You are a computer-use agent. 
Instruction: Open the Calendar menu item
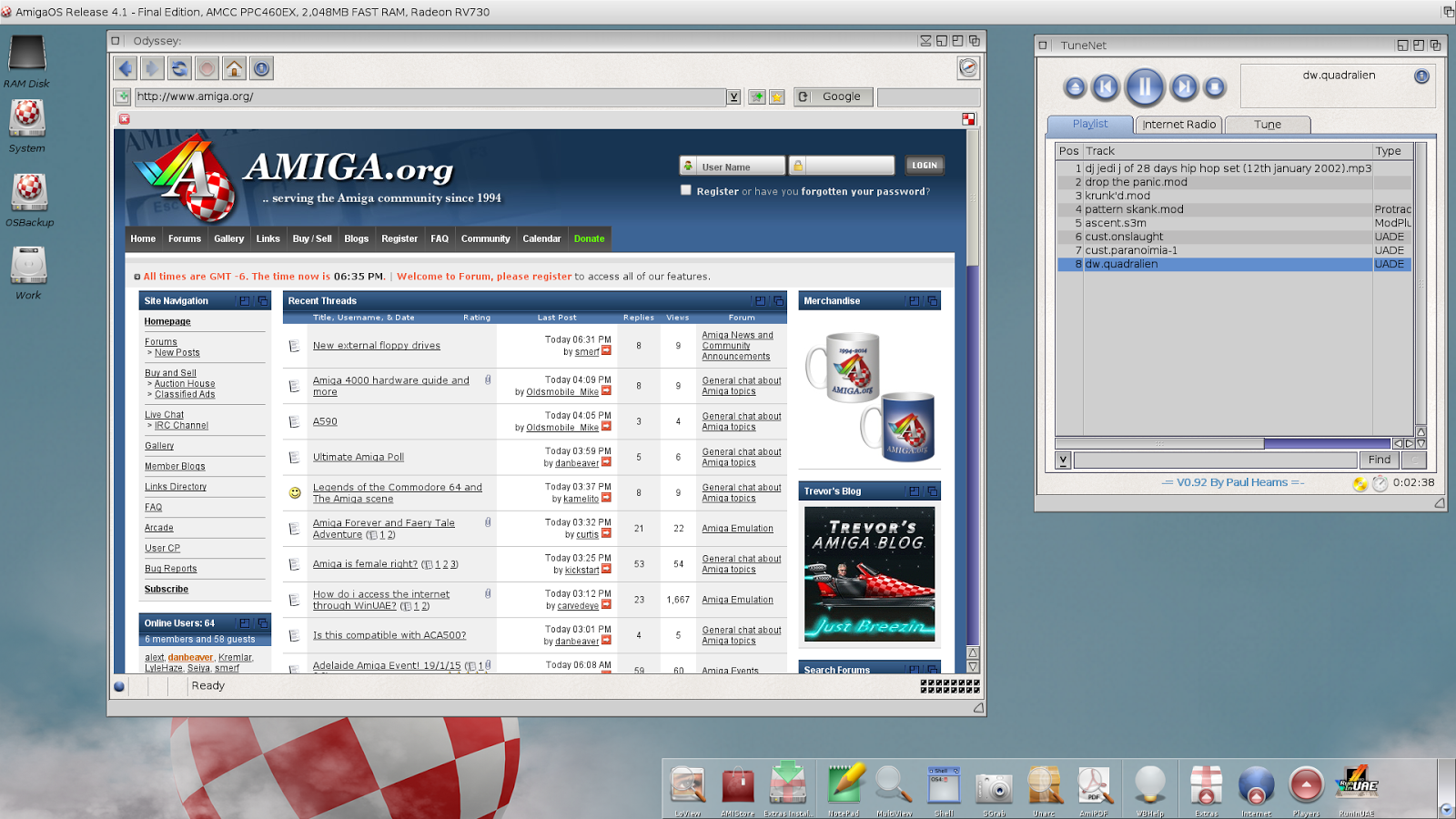[x=541, y=238]
